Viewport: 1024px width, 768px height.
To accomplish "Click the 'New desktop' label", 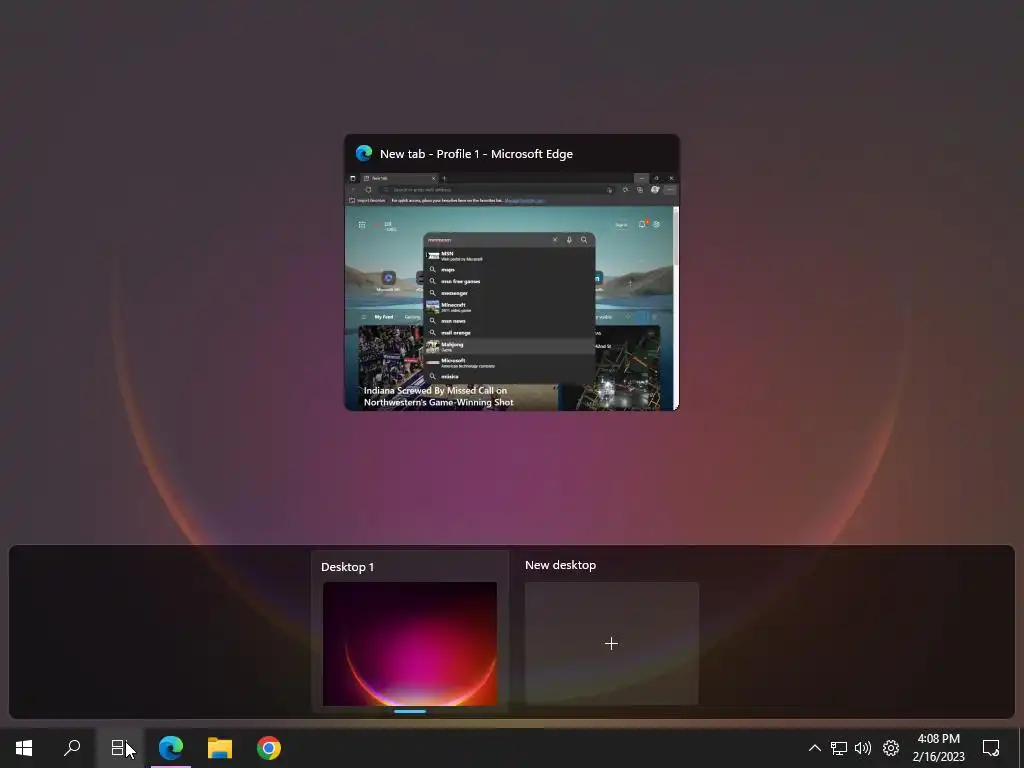I will tap(560, 565).
